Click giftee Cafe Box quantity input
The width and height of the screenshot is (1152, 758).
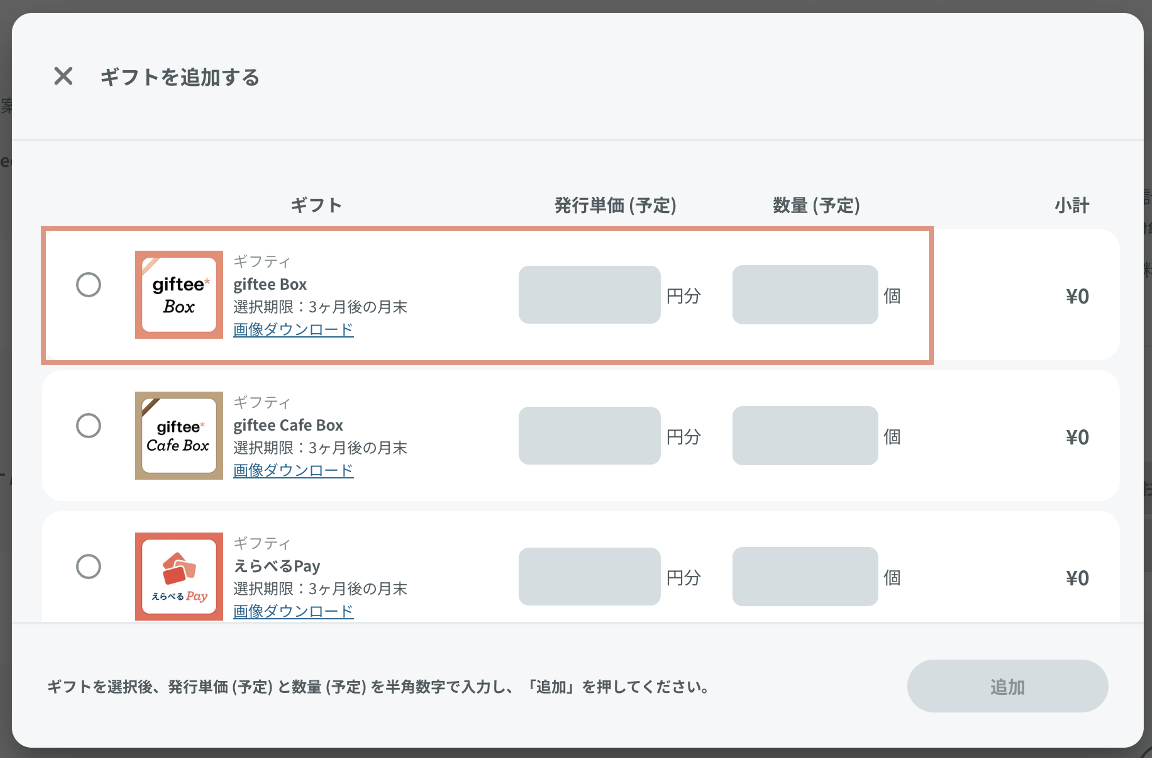coord(805,436)
